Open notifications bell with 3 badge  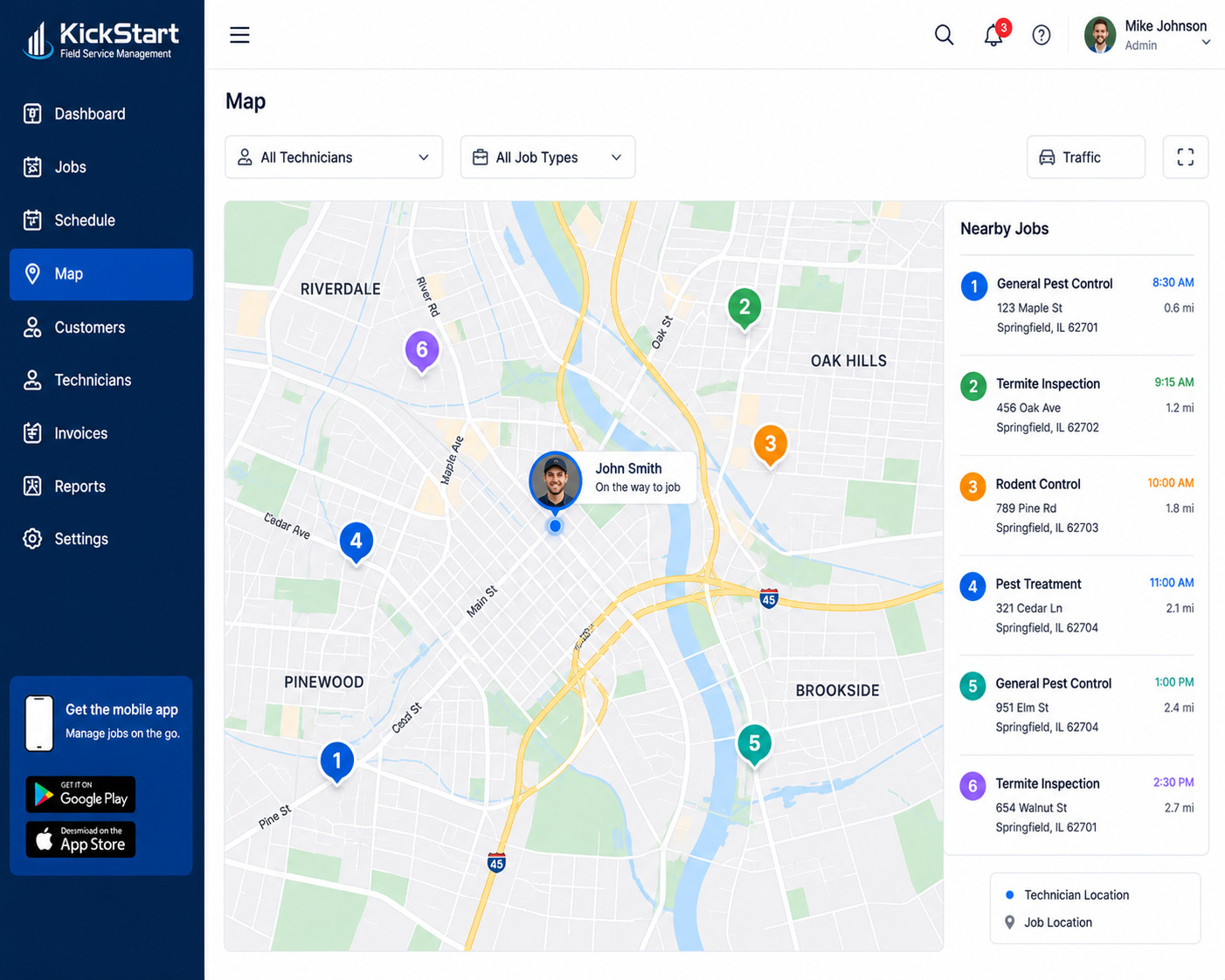coord(995,33)
